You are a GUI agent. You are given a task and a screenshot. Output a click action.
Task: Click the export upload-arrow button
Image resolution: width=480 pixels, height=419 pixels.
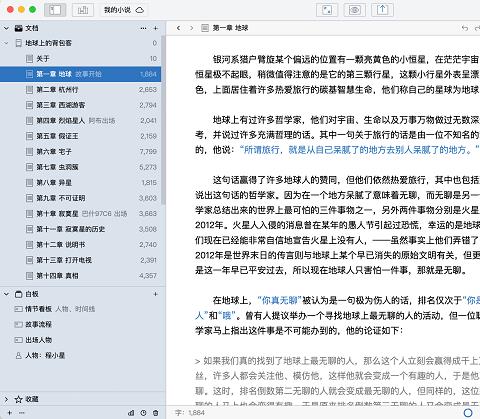(382, 10)
